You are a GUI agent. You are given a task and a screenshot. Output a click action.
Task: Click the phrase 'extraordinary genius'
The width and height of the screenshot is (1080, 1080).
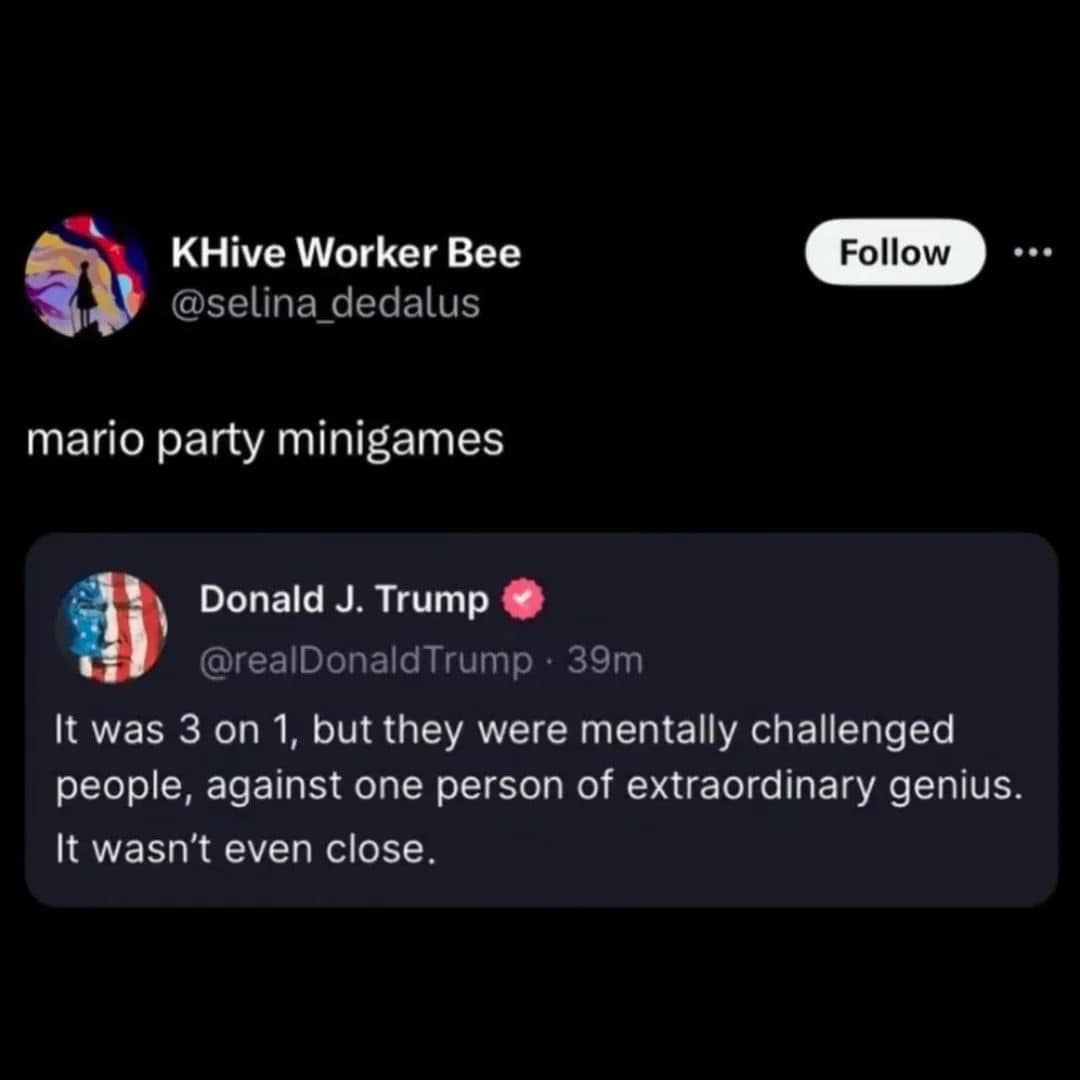(824, 787)
